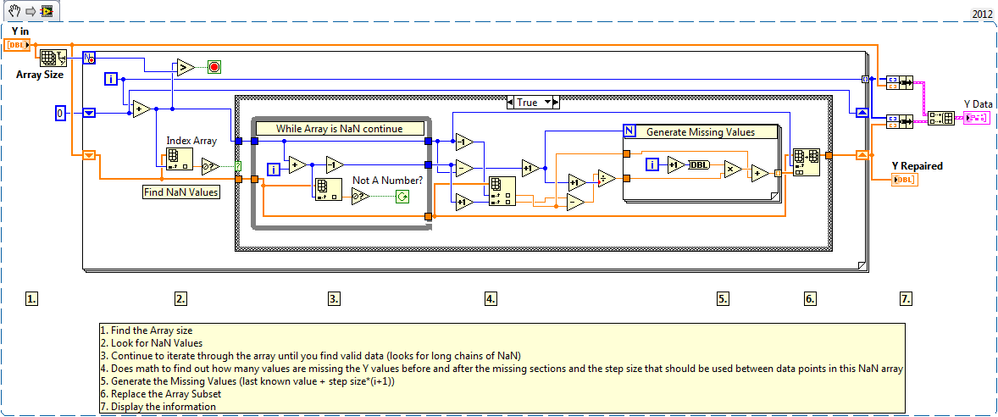Select the Replace Array Subset node
This screenshot has width=998, height=417.
pos(806,160)
